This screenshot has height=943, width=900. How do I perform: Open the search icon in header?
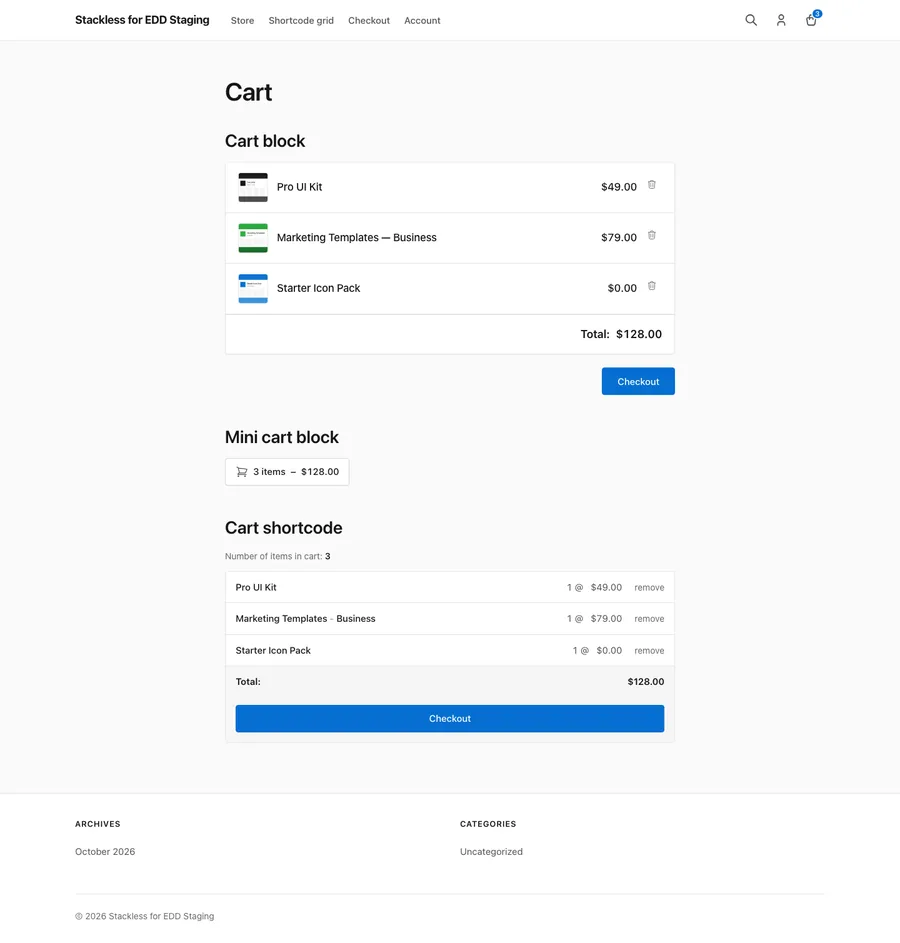[751, 20]
